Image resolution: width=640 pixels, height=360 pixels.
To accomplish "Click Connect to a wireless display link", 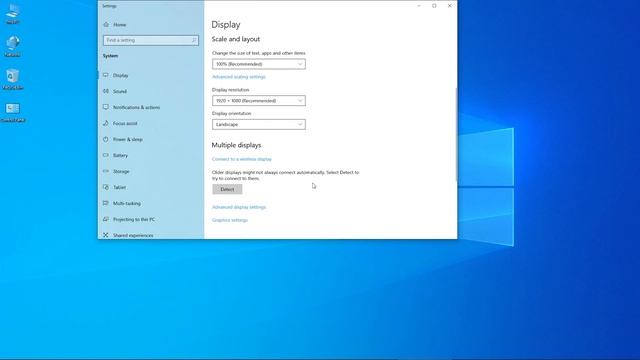I will (x=242, y=159).
